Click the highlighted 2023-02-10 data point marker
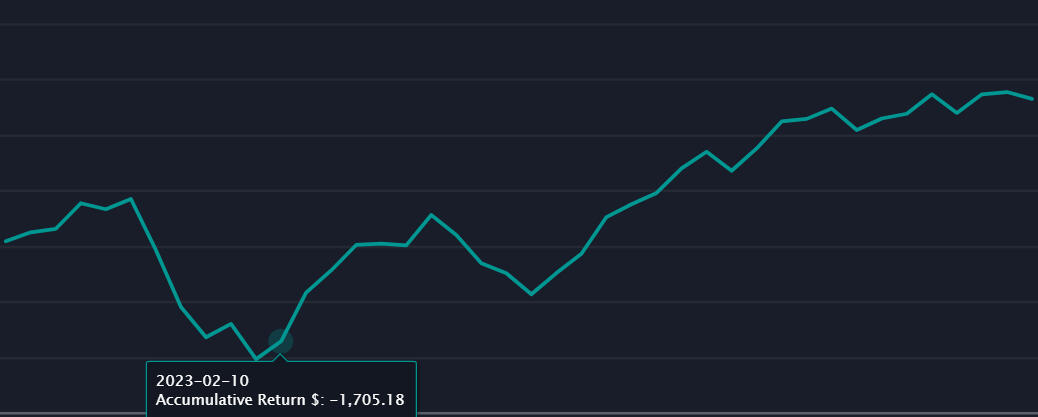 [281, 342]
